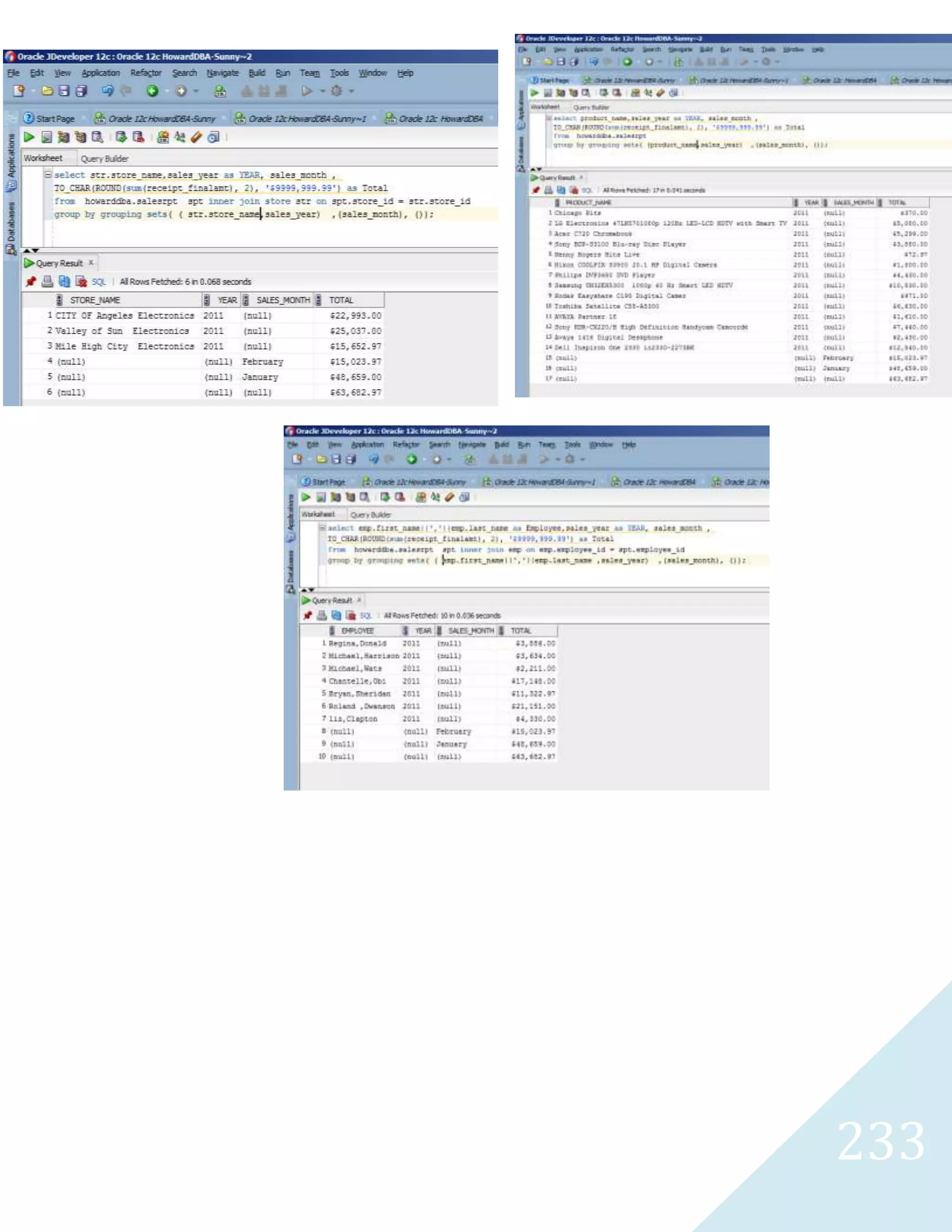
Task: Click New Gallery icon in store query window
Action: click(19, 91)
